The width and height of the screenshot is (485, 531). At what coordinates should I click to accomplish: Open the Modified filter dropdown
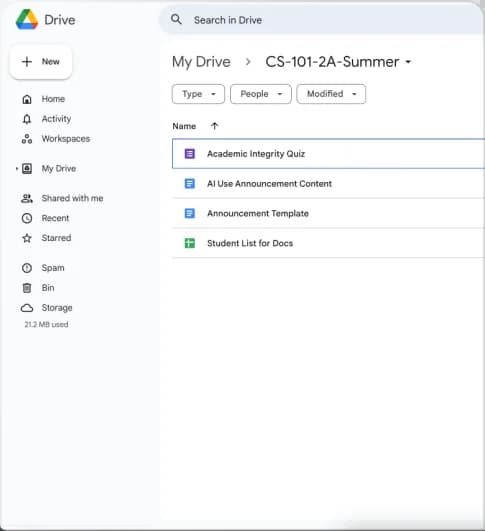pos(331,94)
